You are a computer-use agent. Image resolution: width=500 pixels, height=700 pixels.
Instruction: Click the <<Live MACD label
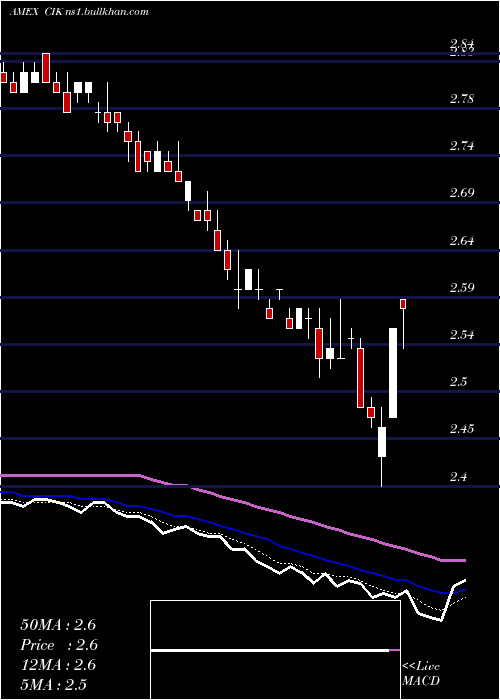point(421,674)
